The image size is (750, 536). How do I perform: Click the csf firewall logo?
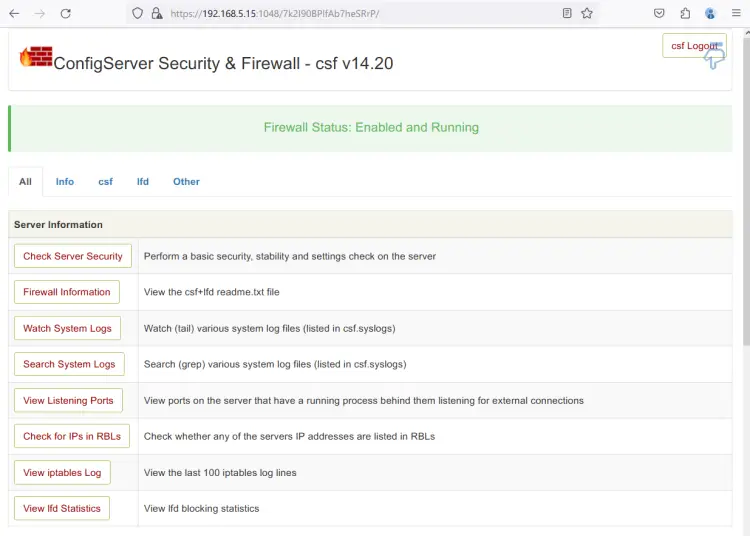(35, 57)
